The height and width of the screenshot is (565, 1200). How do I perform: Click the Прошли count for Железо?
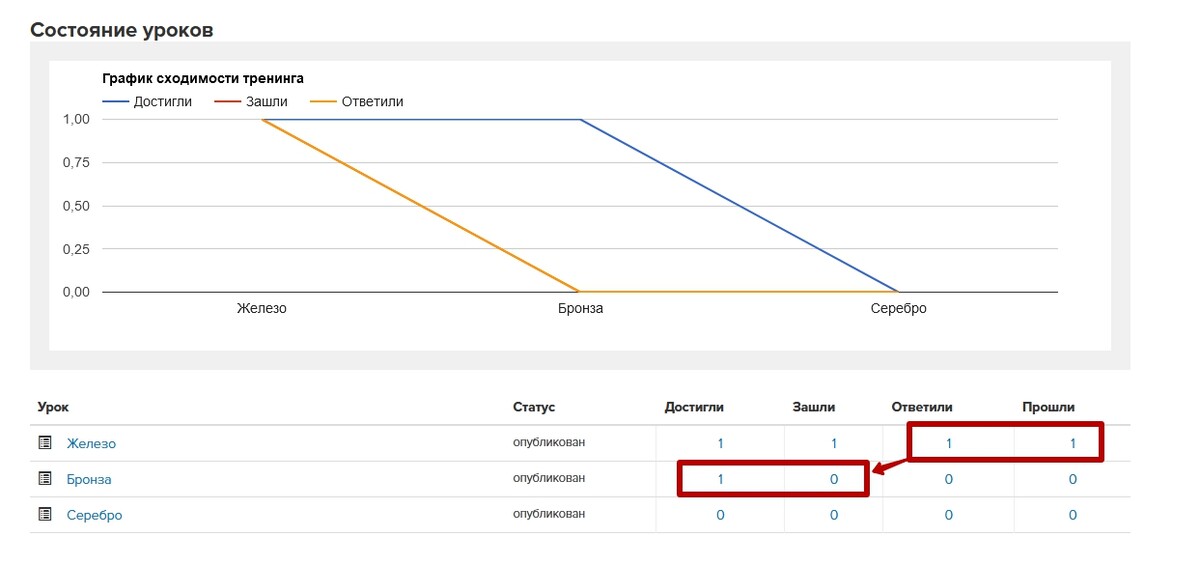point(1073,443)
